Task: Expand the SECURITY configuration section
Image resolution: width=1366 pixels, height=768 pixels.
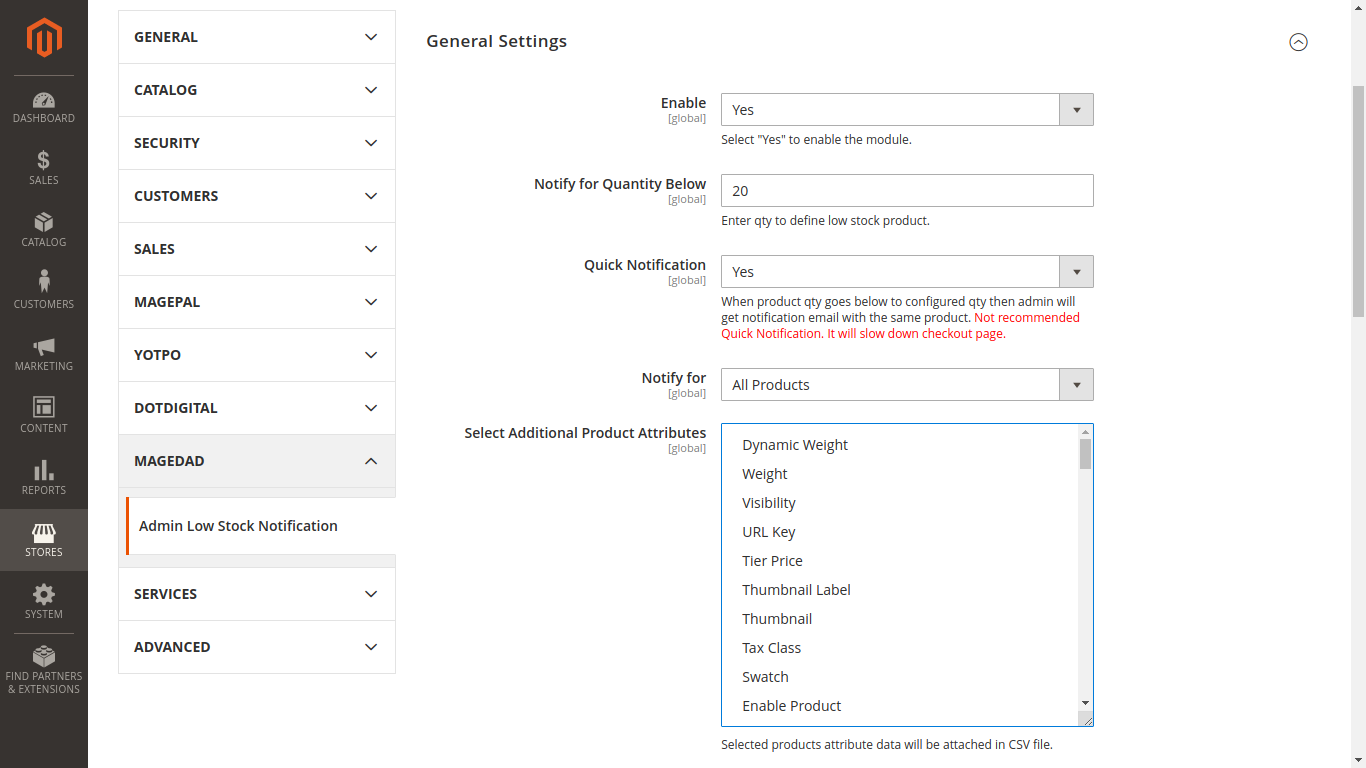Action: pyautogui.click(x=257, y=143)
